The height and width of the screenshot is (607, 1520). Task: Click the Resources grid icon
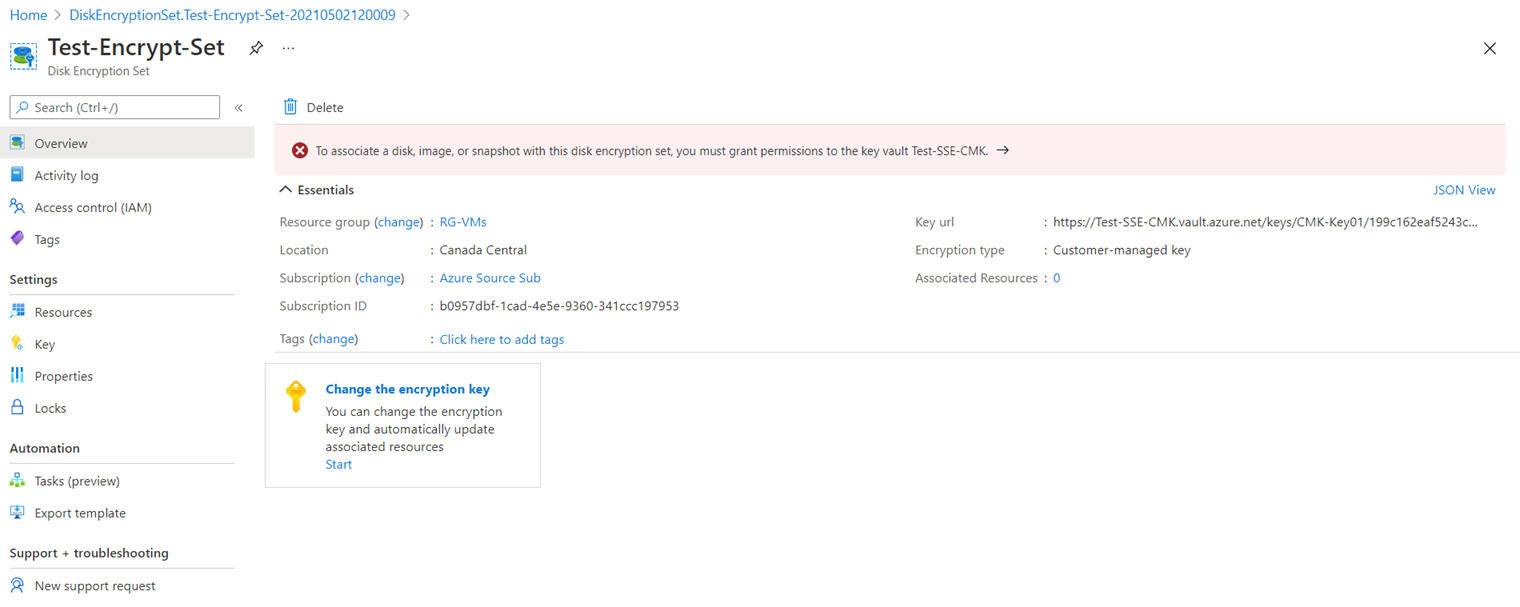17,312
